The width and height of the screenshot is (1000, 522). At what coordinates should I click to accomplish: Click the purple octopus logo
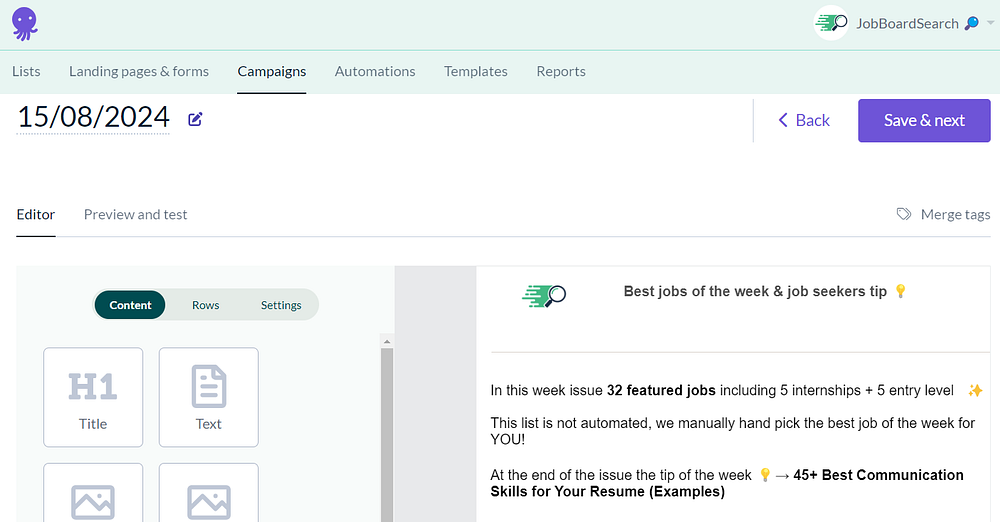click(x=25, y=24)
